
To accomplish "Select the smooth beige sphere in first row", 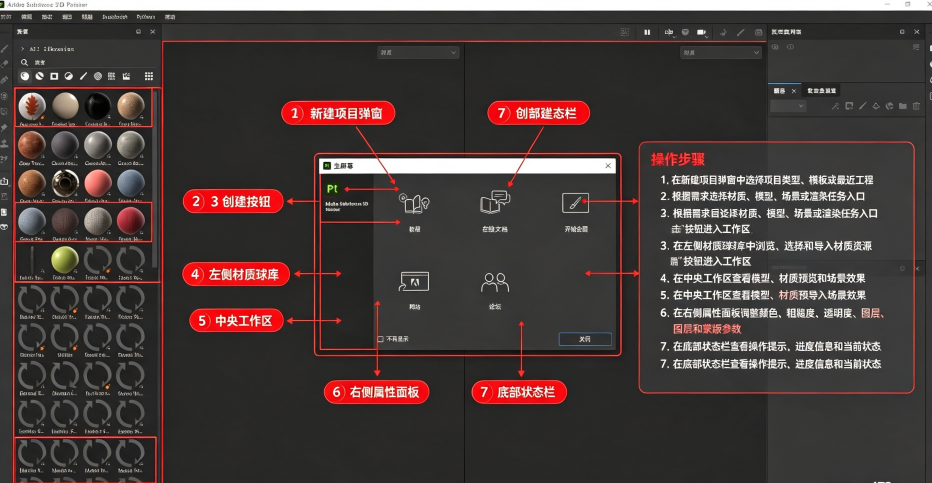I will point(65,106).
